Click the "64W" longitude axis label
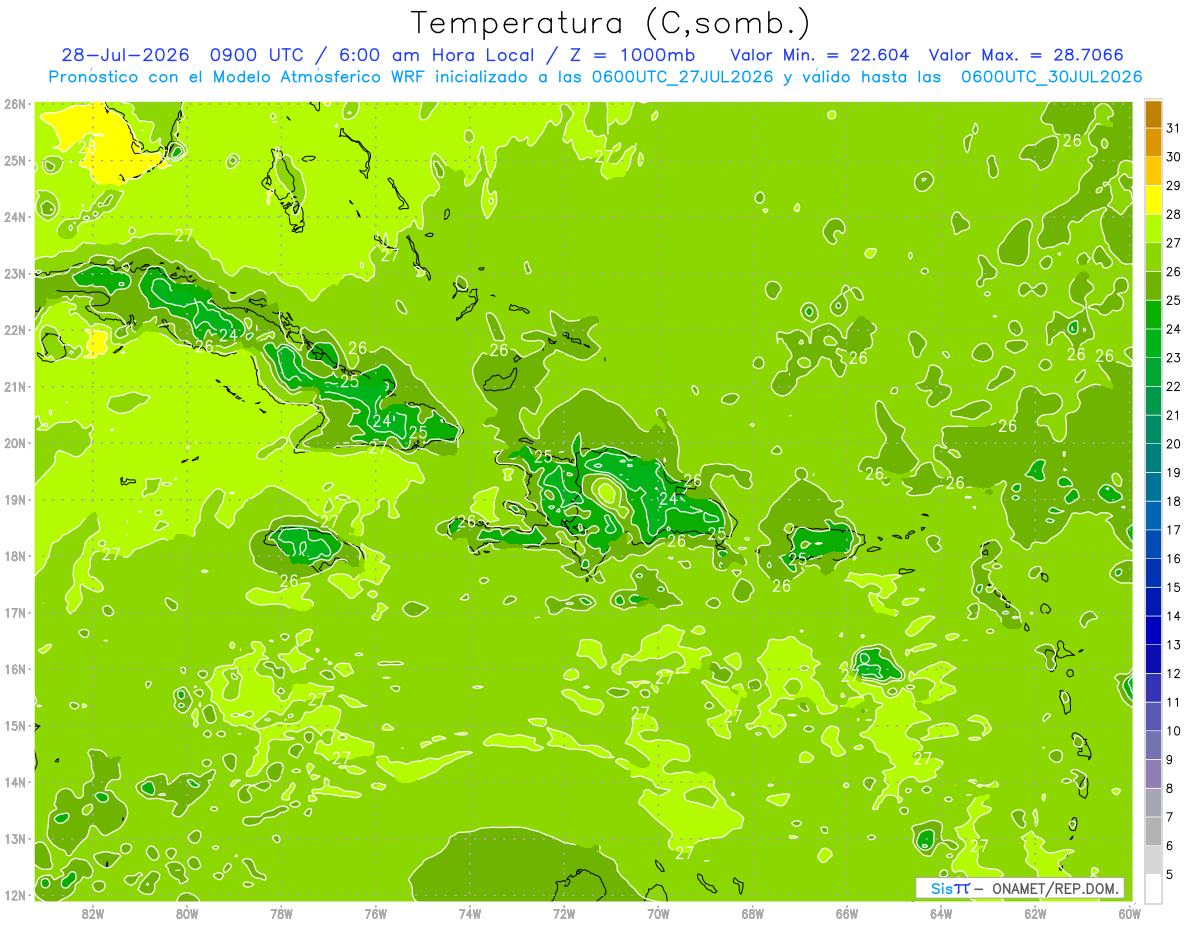 pos(941,913)
